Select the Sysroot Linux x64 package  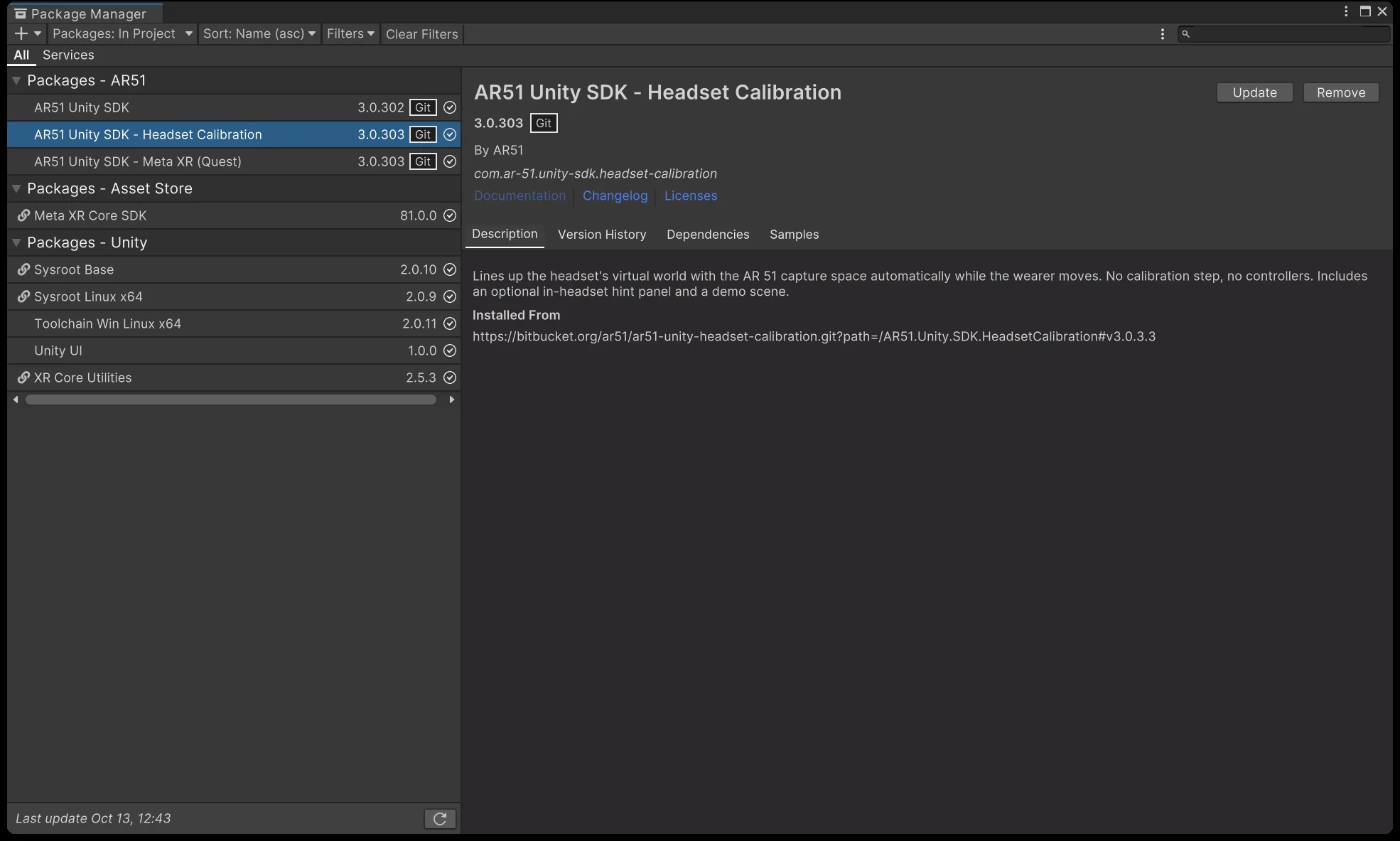pyautogui.click(x=234, y=296)
